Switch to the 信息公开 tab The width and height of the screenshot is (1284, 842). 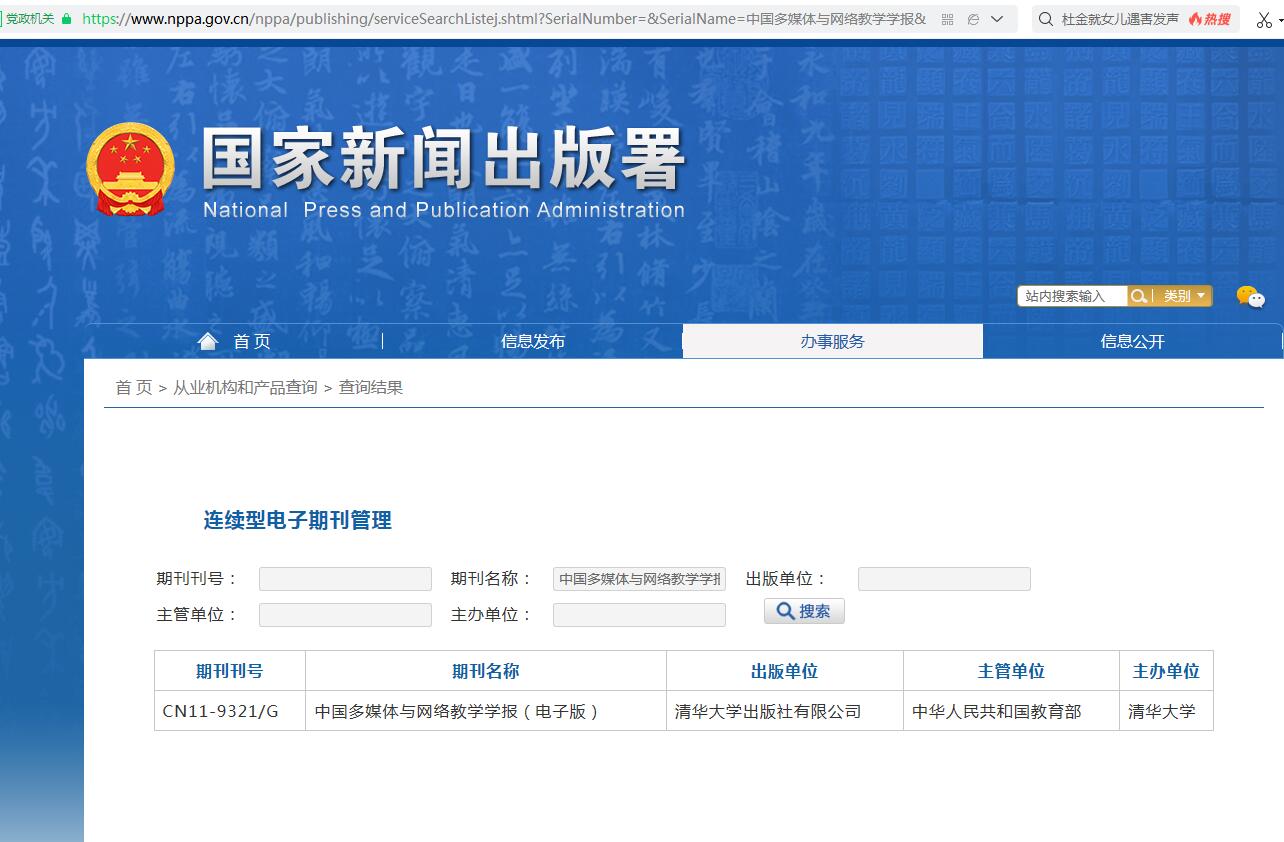click(1133, 340)
